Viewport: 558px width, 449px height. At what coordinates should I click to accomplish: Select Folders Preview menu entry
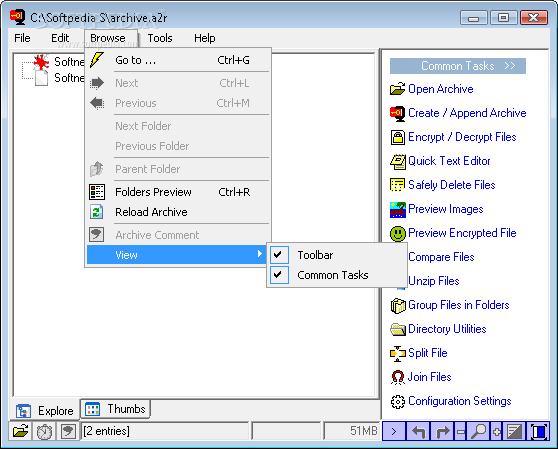click(x=178, y=192)
